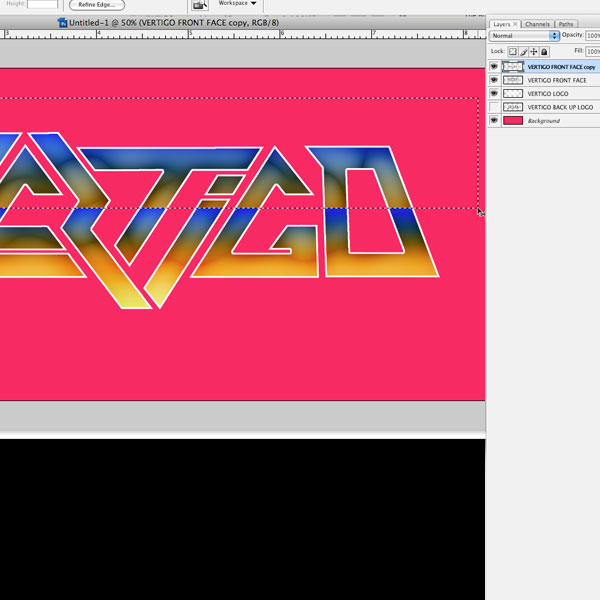Viewport: 600px width, 600px height.
Task: Switch to the Channels tab
Action: tap(537, 24)
